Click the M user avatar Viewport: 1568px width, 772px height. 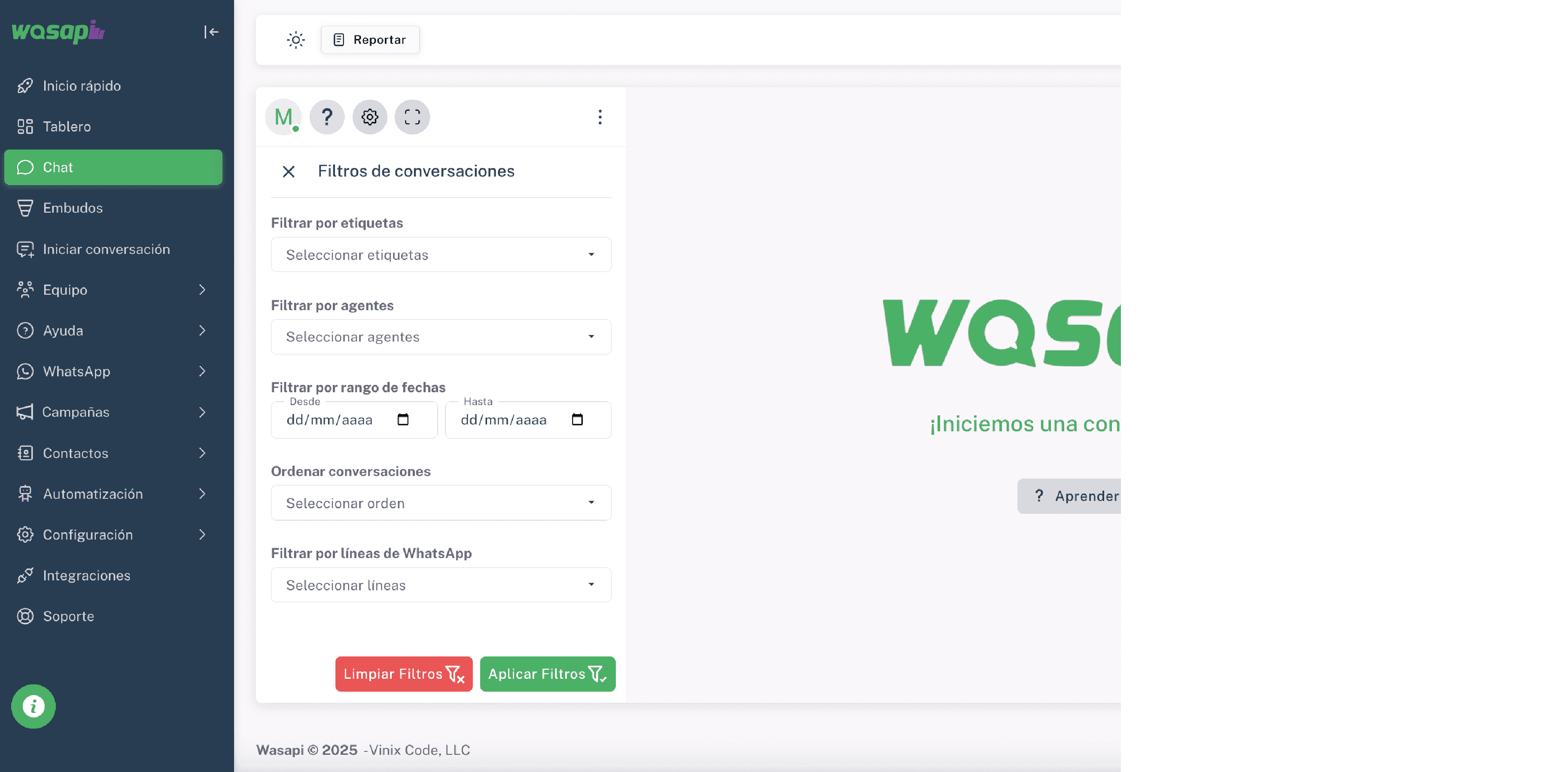283,117
